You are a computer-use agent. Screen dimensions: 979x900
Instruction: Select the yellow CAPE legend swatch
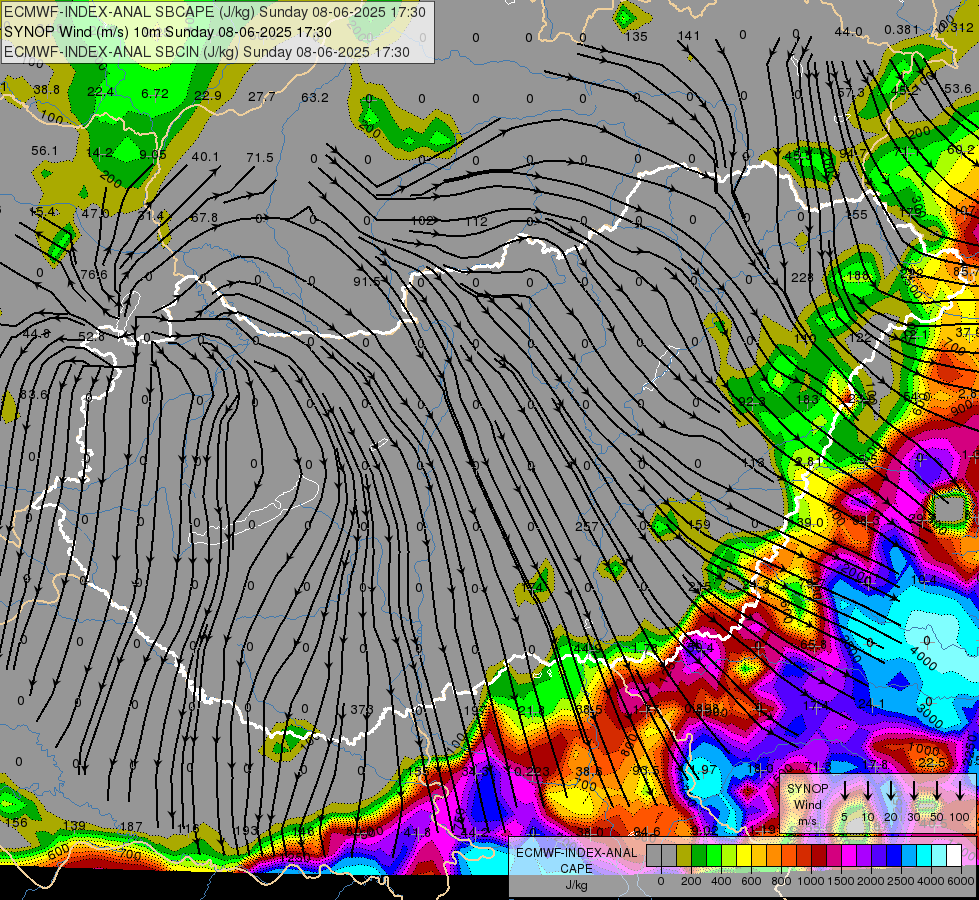tap(744, 856)
